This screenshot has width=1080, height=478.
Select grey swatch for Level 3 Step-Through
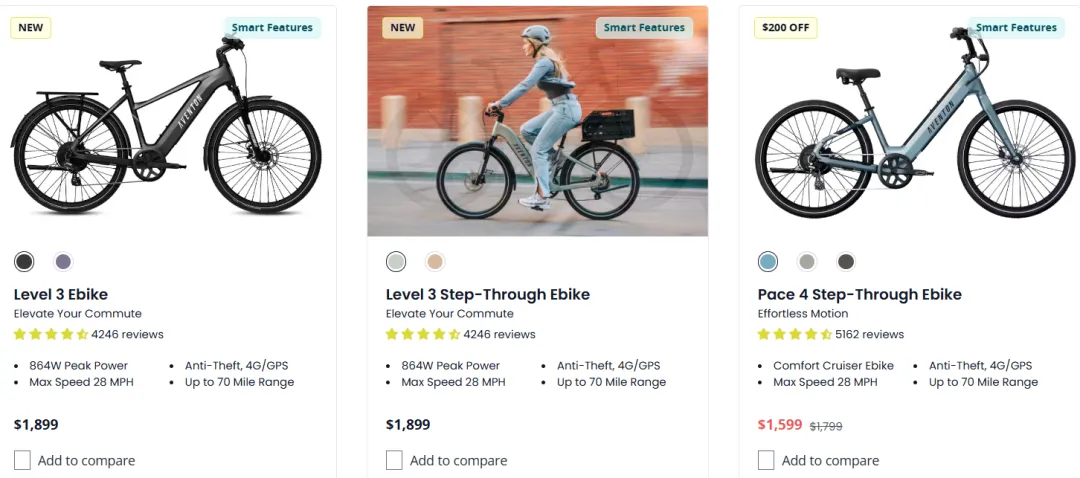point(396,262)
